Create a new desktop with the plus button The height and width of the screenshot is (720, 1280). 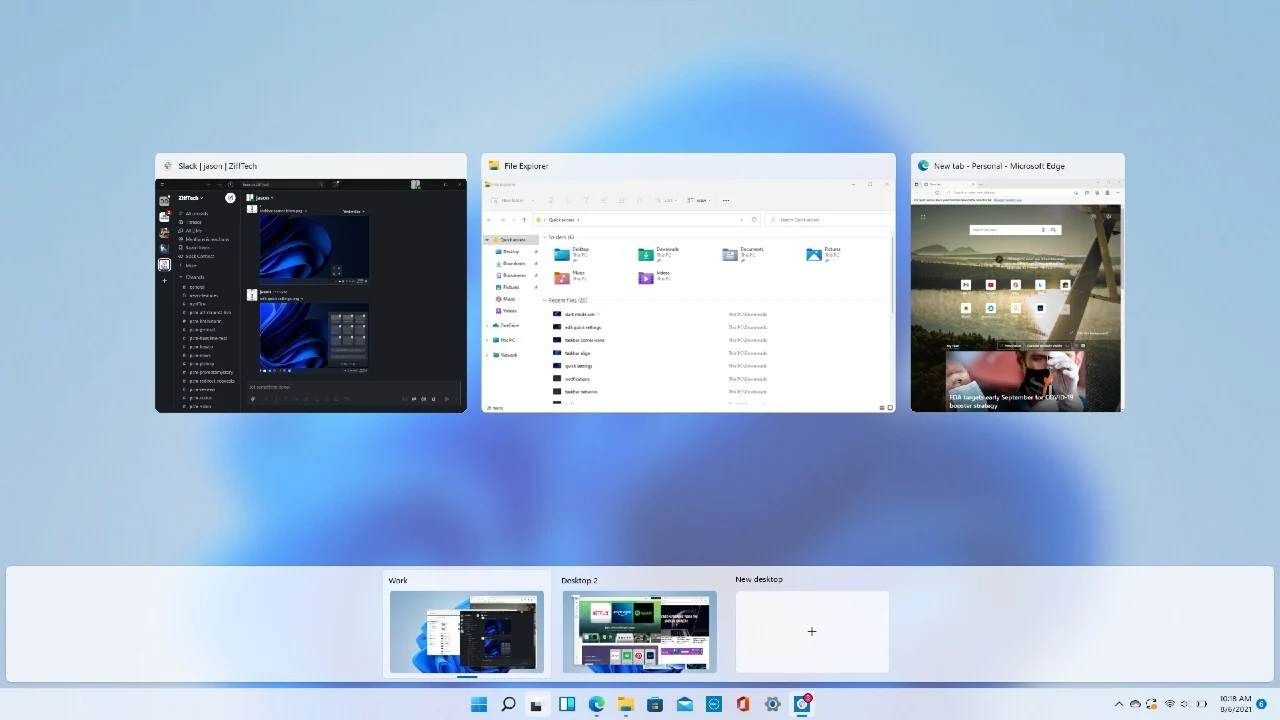click(x=811, y=631)
